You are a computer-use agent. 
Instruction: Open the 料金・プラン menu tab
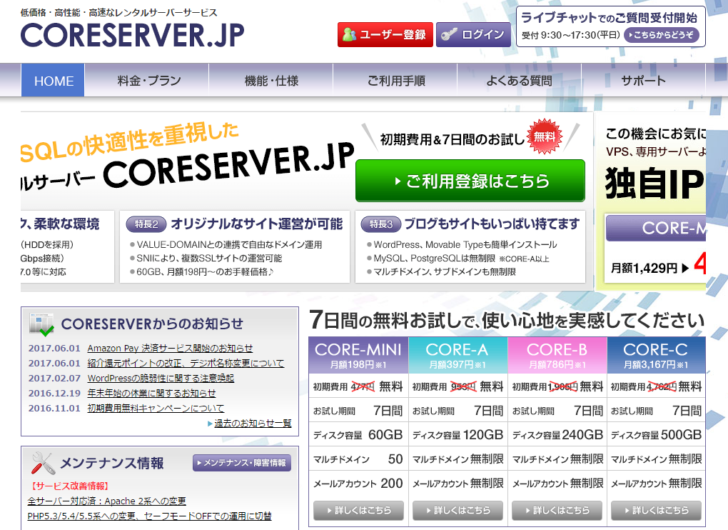point(149,80)
